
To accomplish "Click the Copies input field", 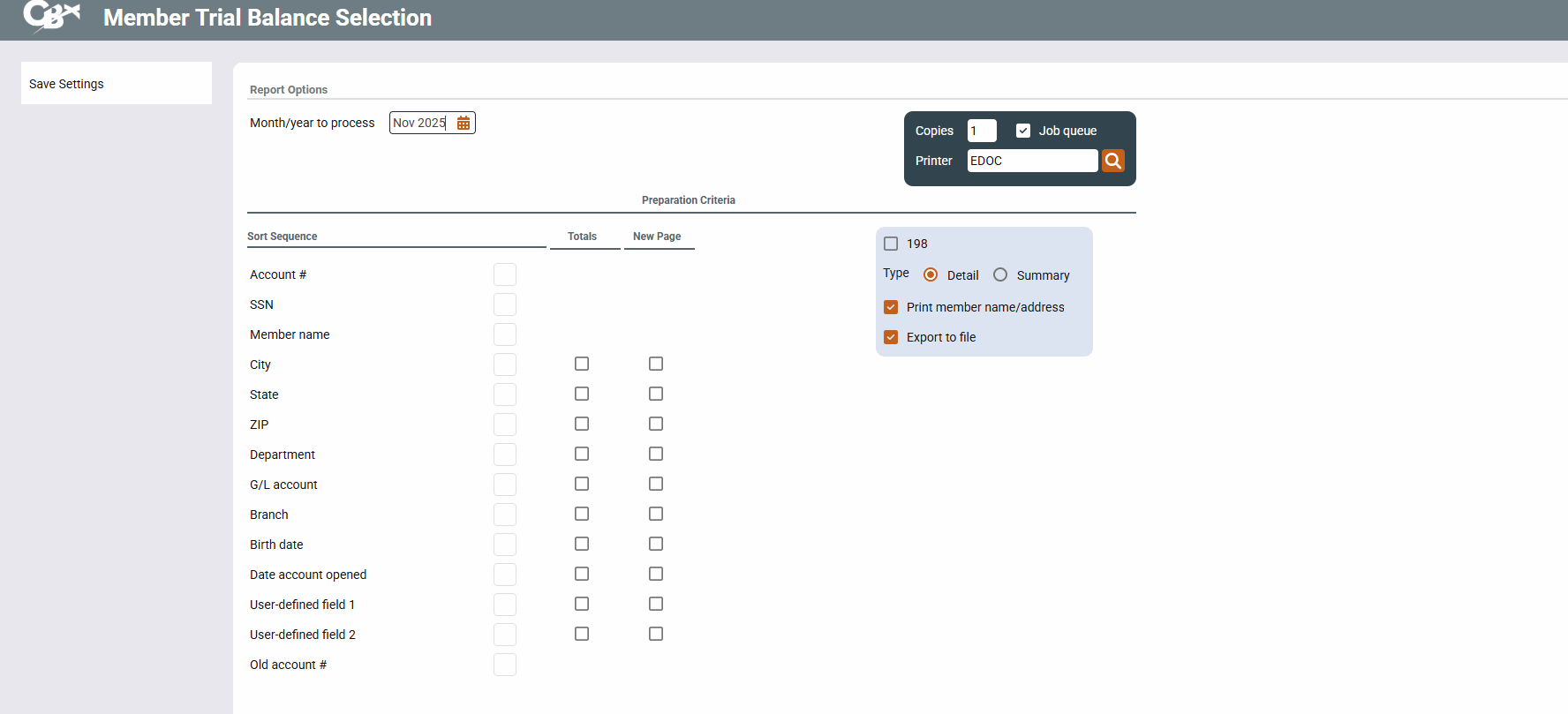I will (981, 131).
